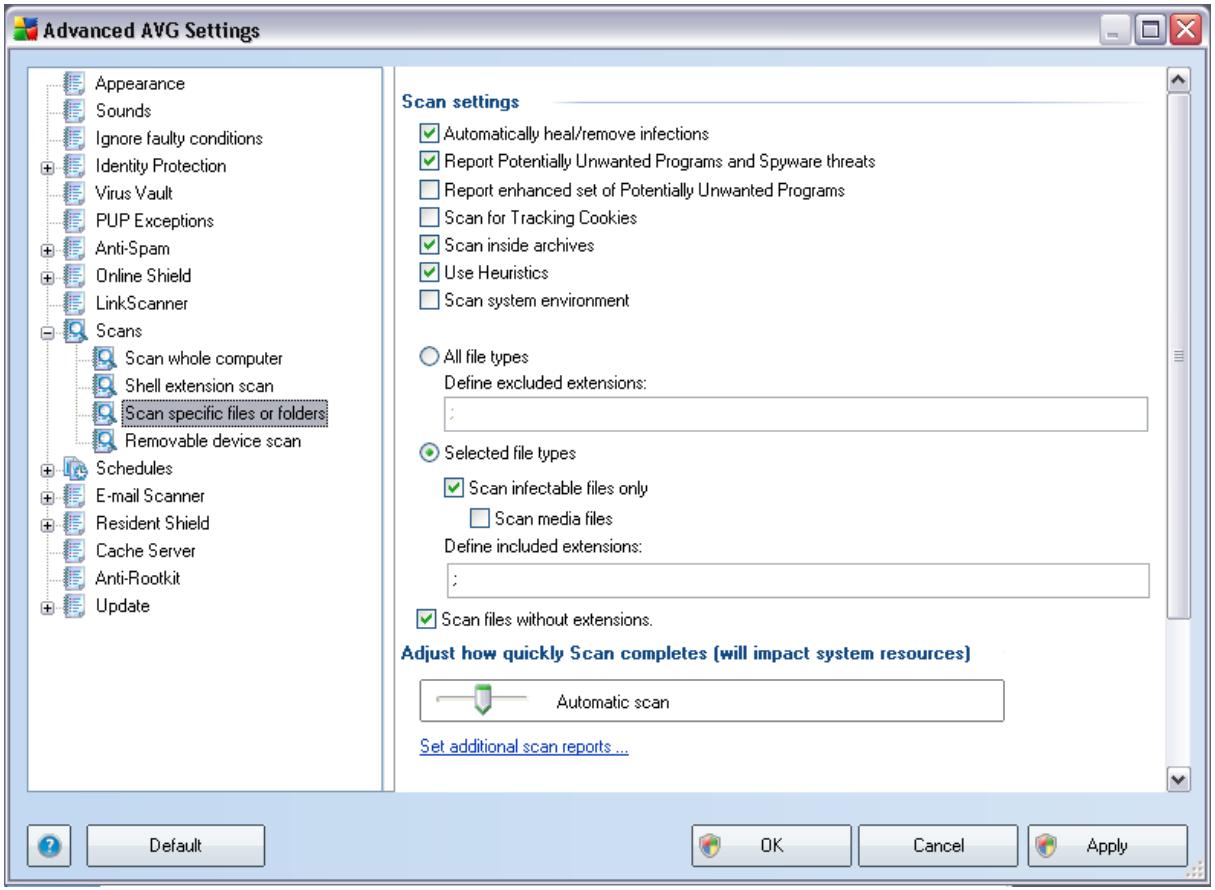Image resolution: width=1215 pixels, height=890 pixels.
Task: Click the Define excluded extensions field
Action: click(x=797, y=413)
